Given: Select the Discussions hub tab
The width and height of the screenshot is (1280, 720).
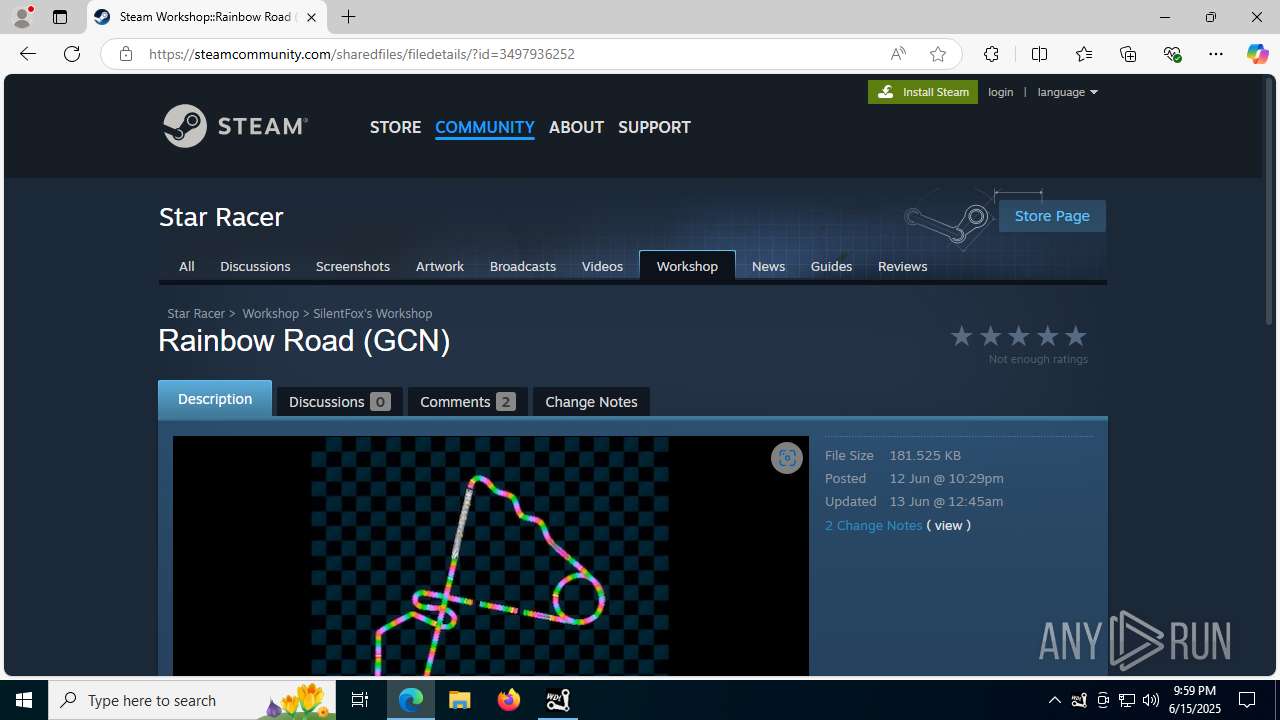Looking at the screenshot, I should tap(255, 266).
